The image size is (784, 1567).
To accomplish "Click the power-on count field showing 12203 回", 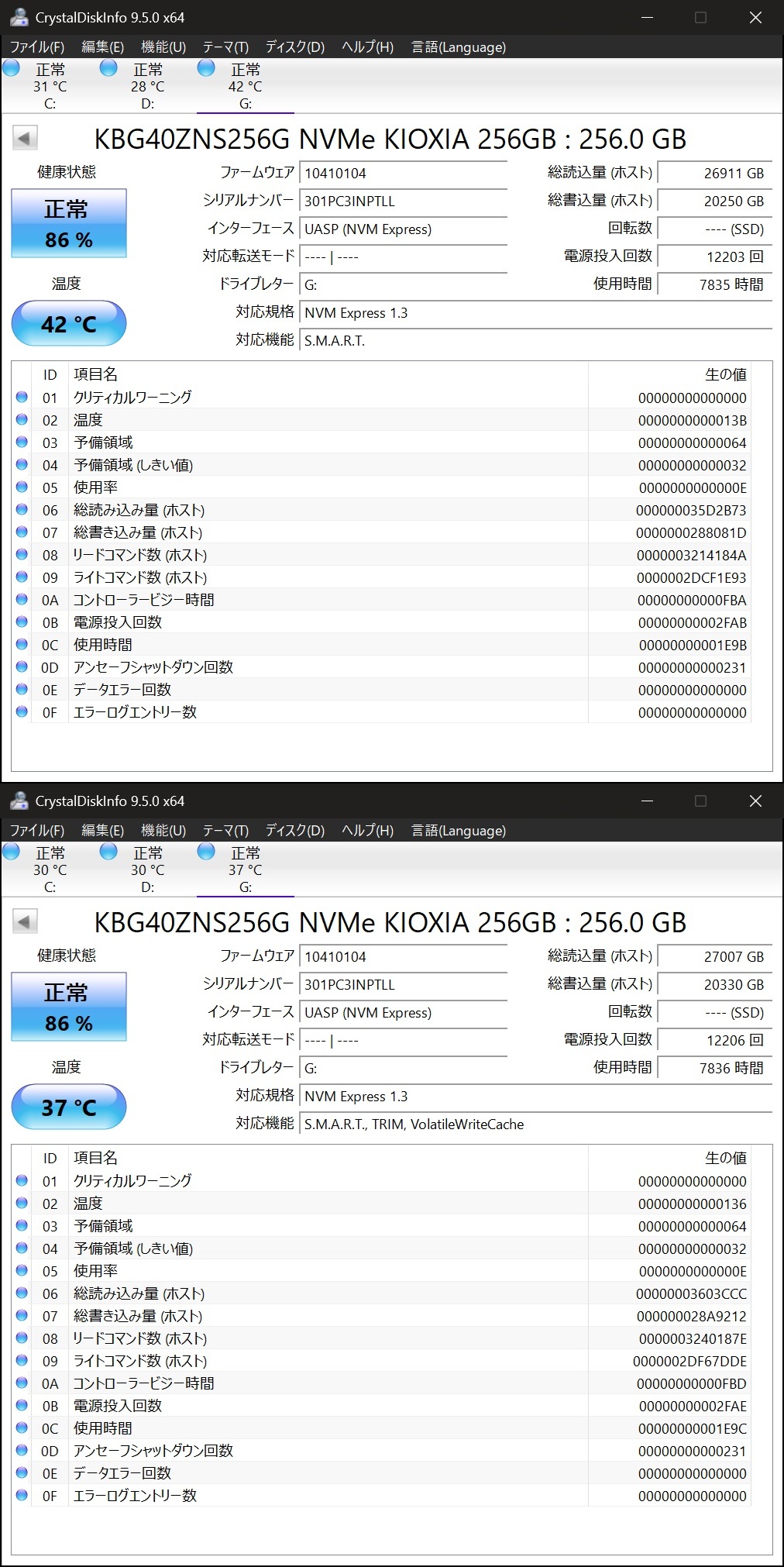I will tap(714, 257).
